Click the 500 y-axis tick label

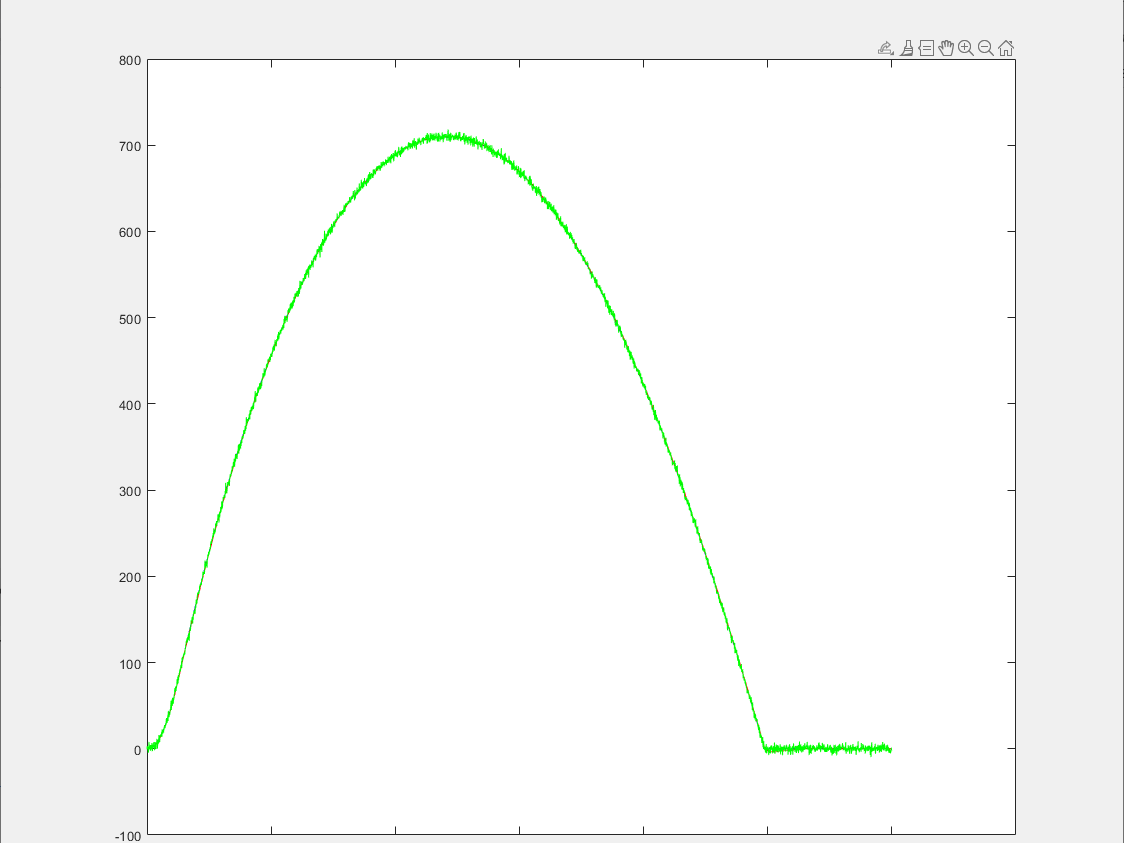pos(129,318)
